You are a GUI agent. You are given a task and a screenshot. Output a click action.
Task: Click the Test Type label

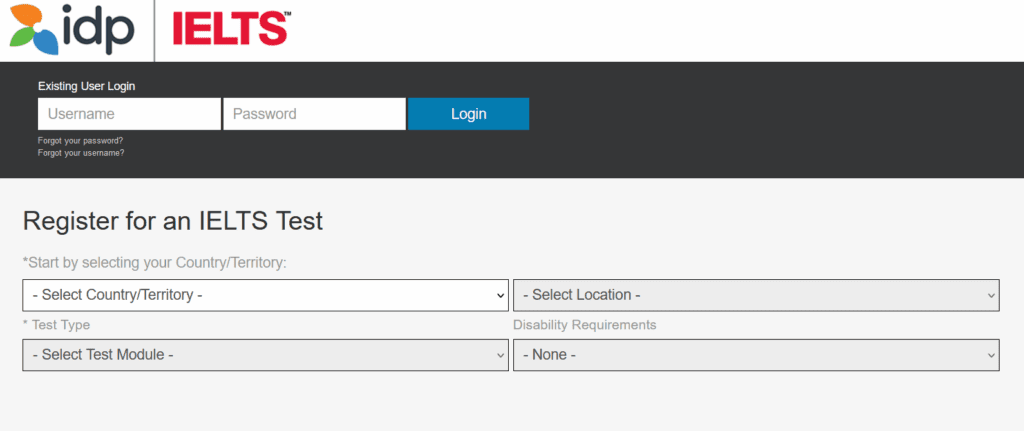coord(56,325)
